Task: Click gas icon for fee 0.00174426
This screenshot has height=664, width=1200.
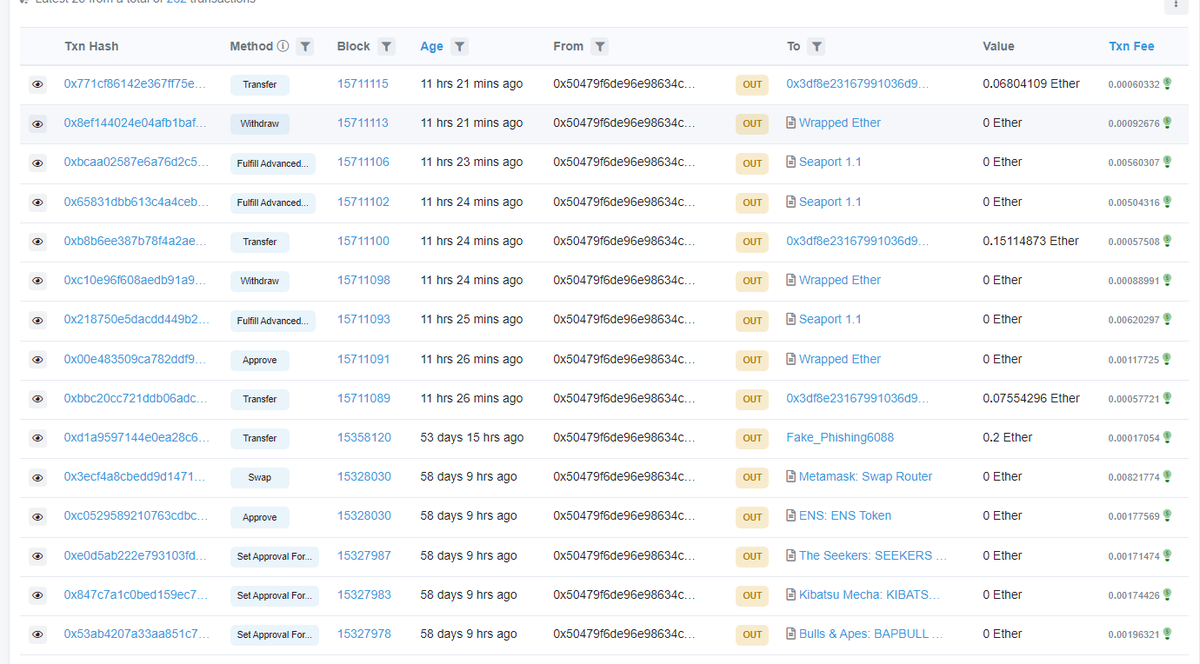Action: tap(1167, 595)
